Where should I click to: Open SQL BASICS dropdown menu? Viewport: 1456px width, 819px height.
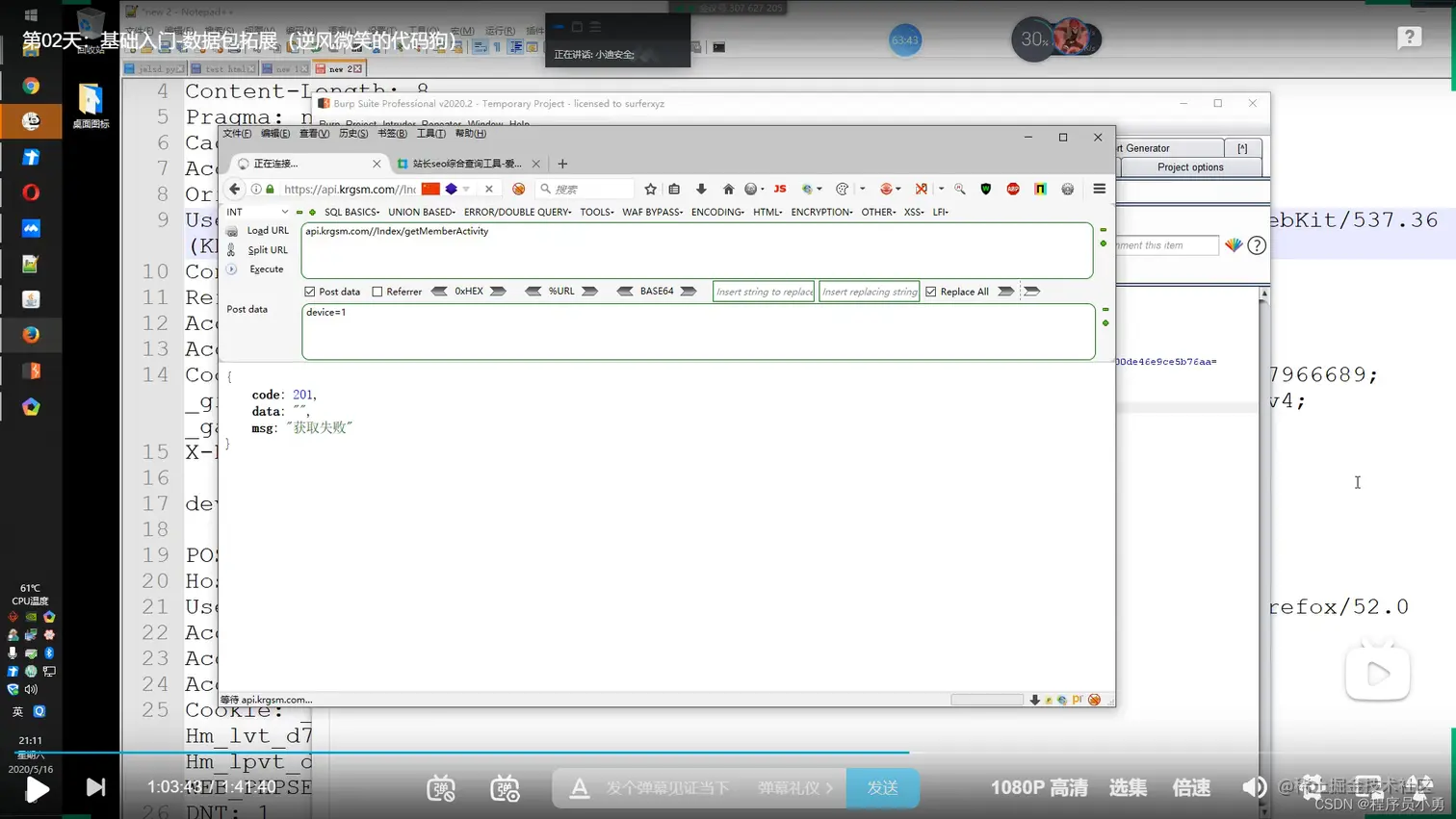[351, 212]
